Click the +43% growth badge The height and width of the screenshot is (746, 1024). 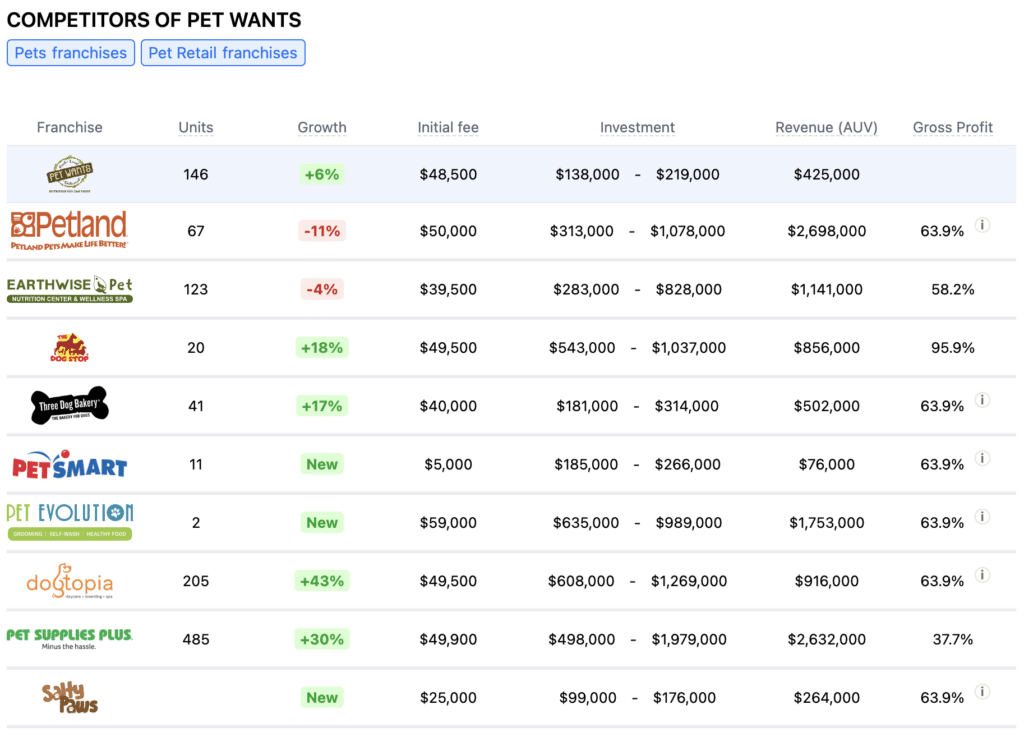(322, 581)
